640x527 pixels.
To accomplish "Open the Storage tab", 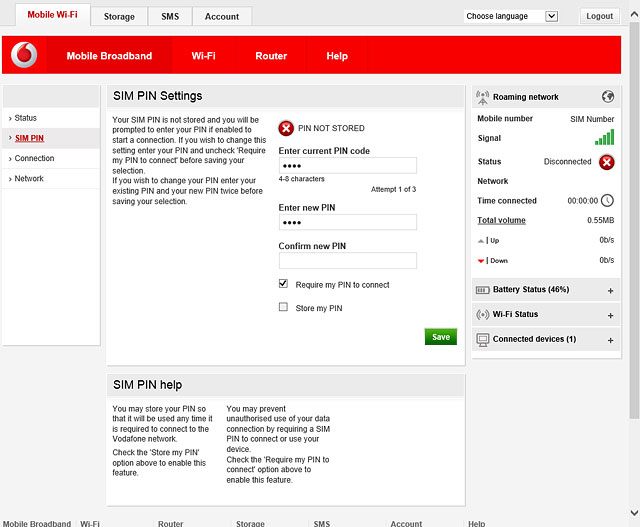I will (x=119, y=17).
